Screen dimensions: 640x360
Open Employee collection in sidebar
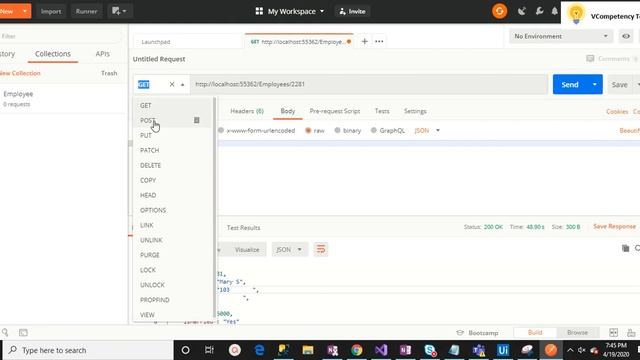point(63,98)
